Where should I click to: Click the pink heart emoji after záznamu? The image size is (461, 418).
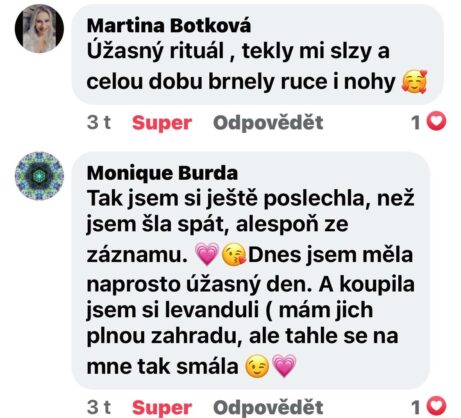click(x=207, y=254)
